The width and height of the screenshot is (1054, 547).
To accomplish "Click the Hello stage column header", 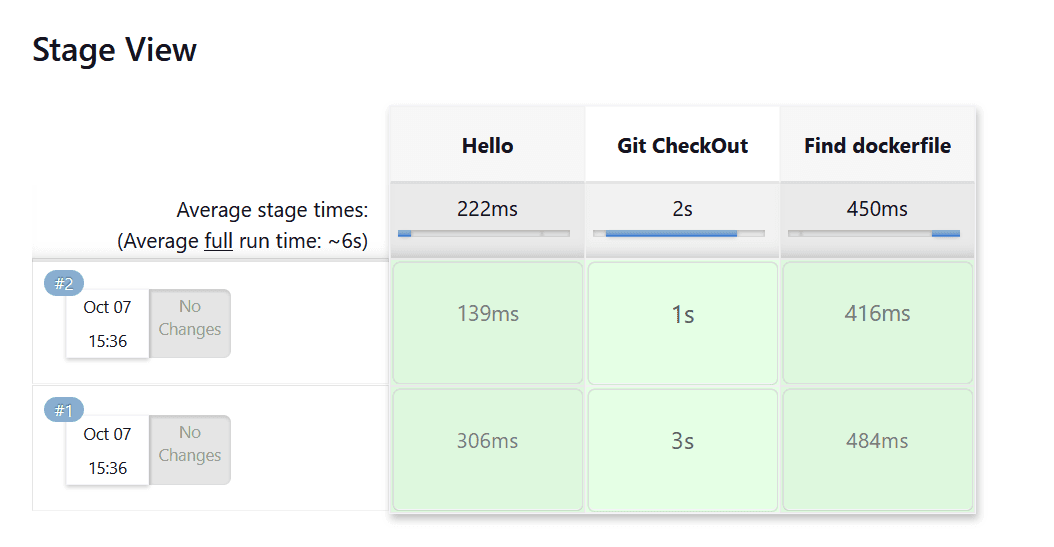I will 487,145.
